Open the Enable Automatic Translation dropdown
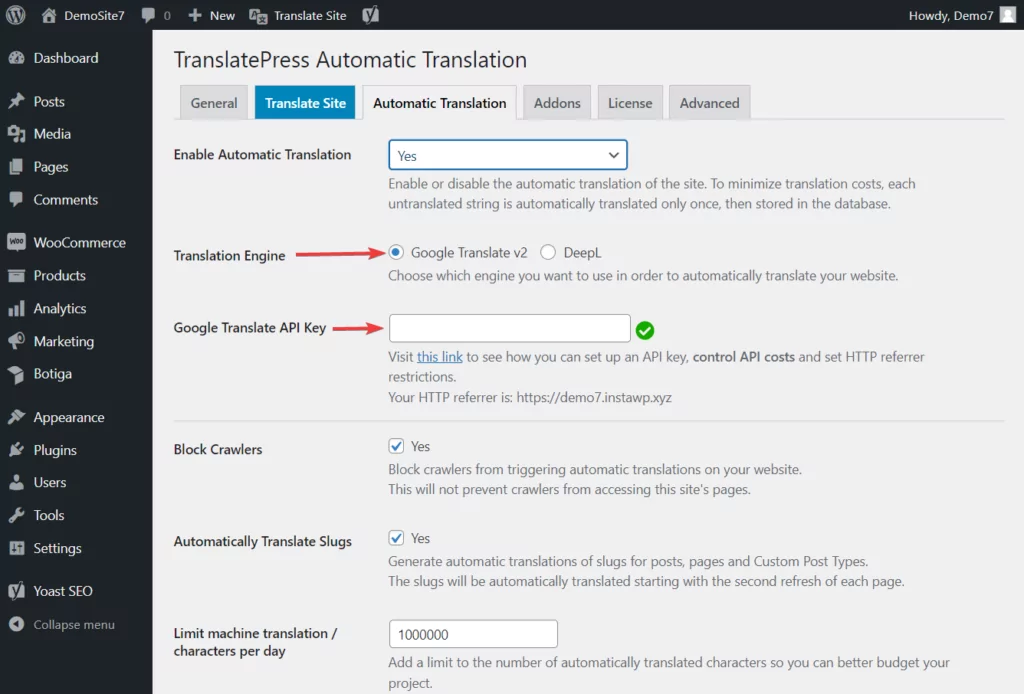 507,155
